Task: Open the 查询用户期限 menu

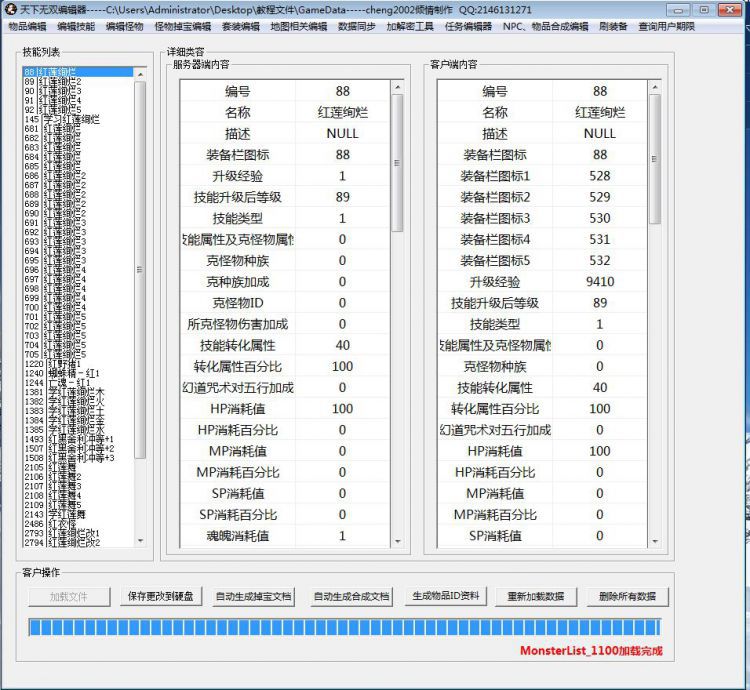Action: click(x=666, y=27)
